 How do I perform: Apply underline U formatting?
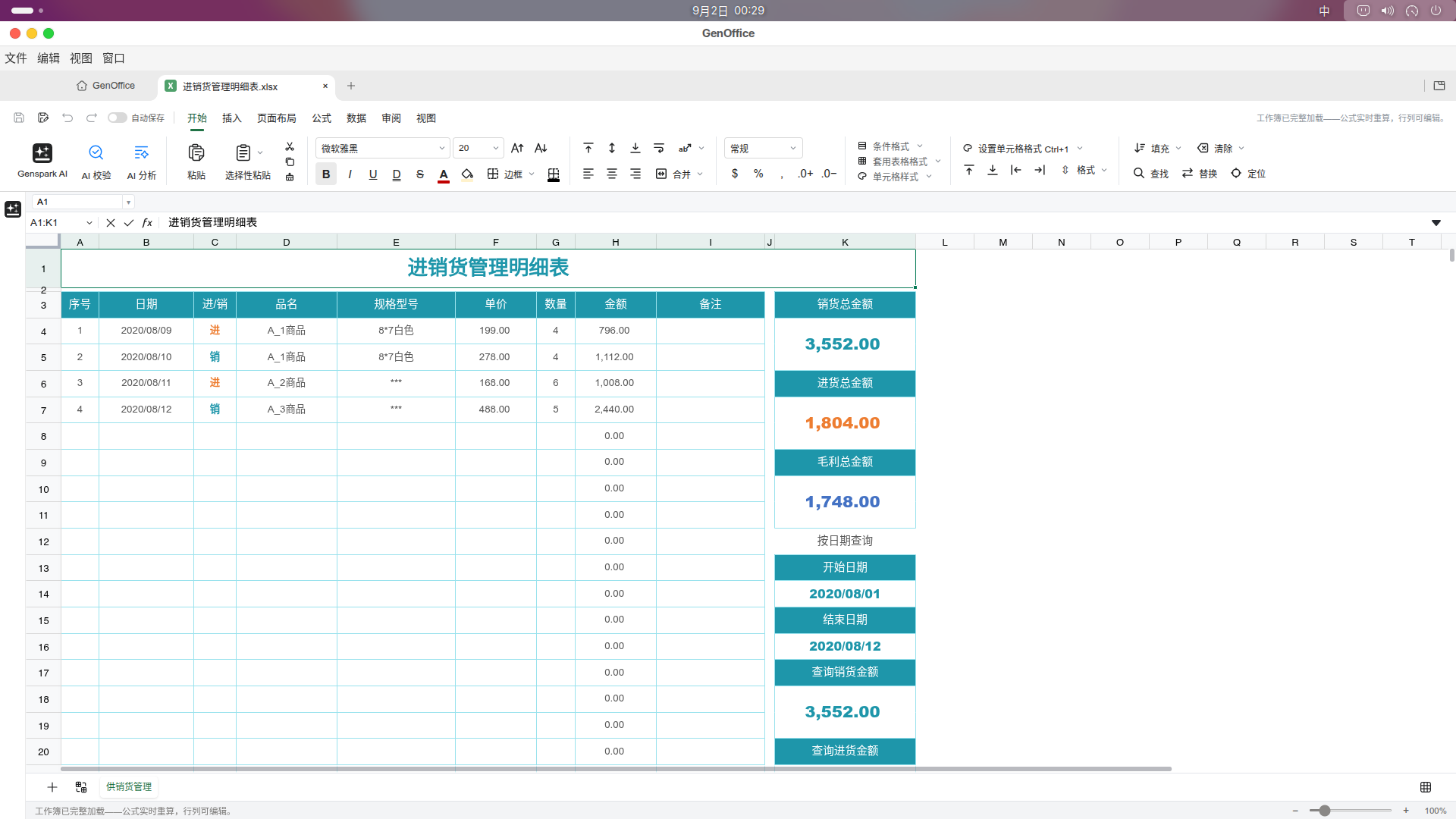pyautogui.click(x=373, y=174)
